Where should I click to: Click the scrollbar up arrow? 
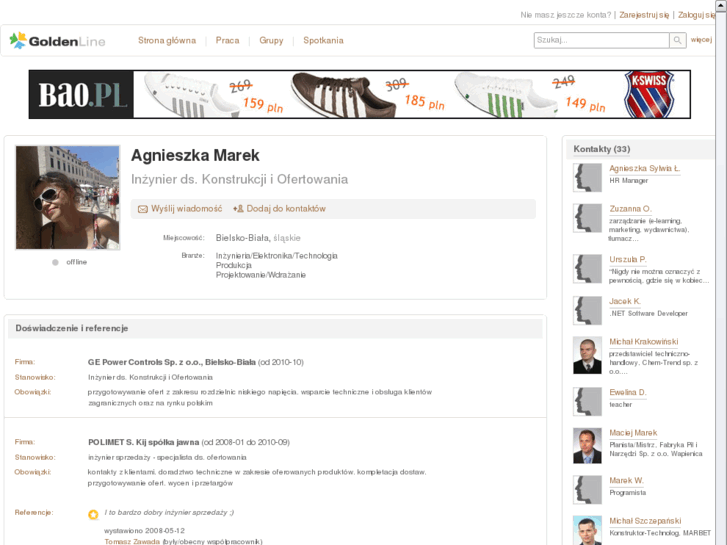tap(721, 4)
